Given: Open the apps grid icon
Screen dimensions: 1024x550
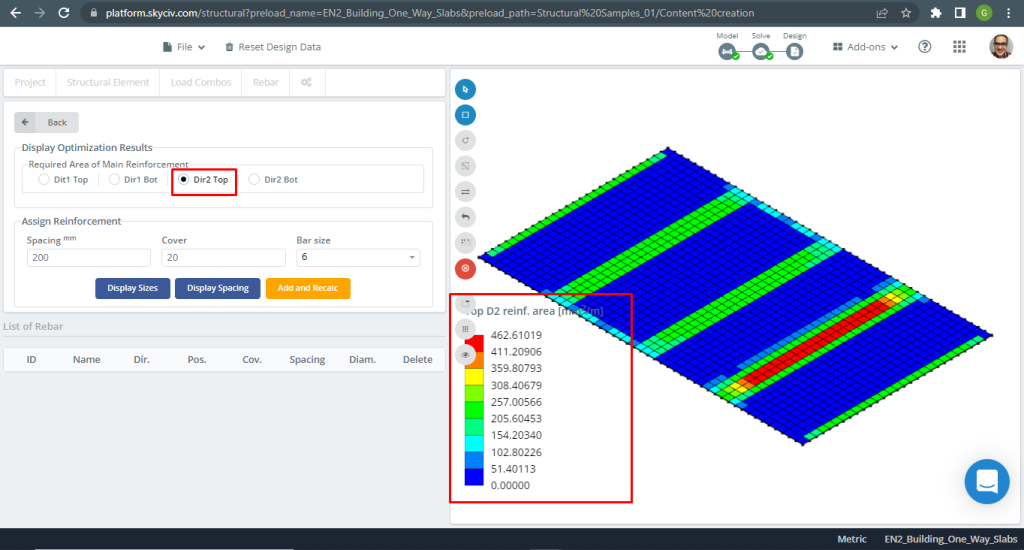Looking at the screenshot, I should [x=960, y=47].
